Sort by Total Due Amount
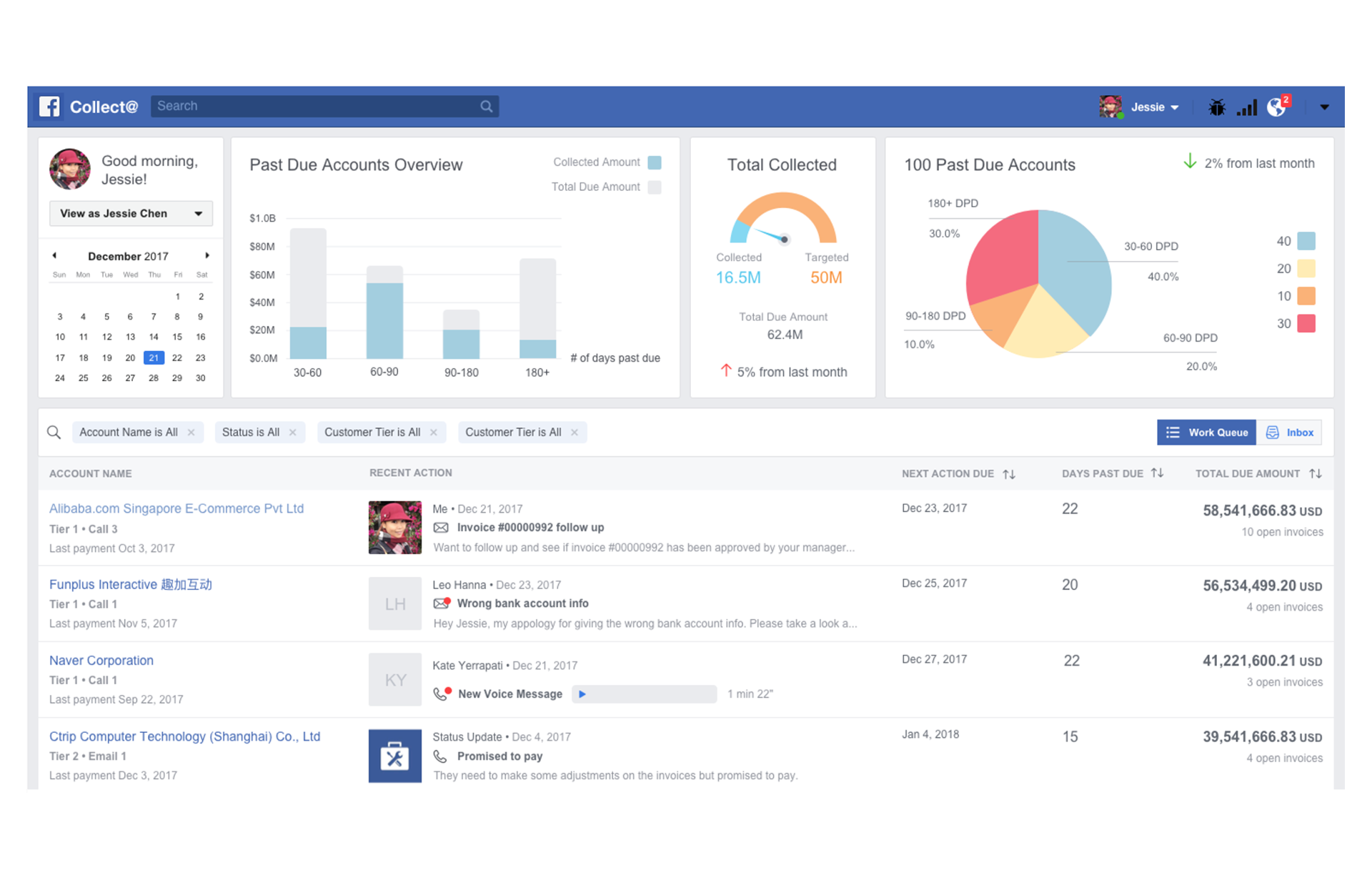The height and width of the screenshot is (878, 1372). tap(1316, 473)
